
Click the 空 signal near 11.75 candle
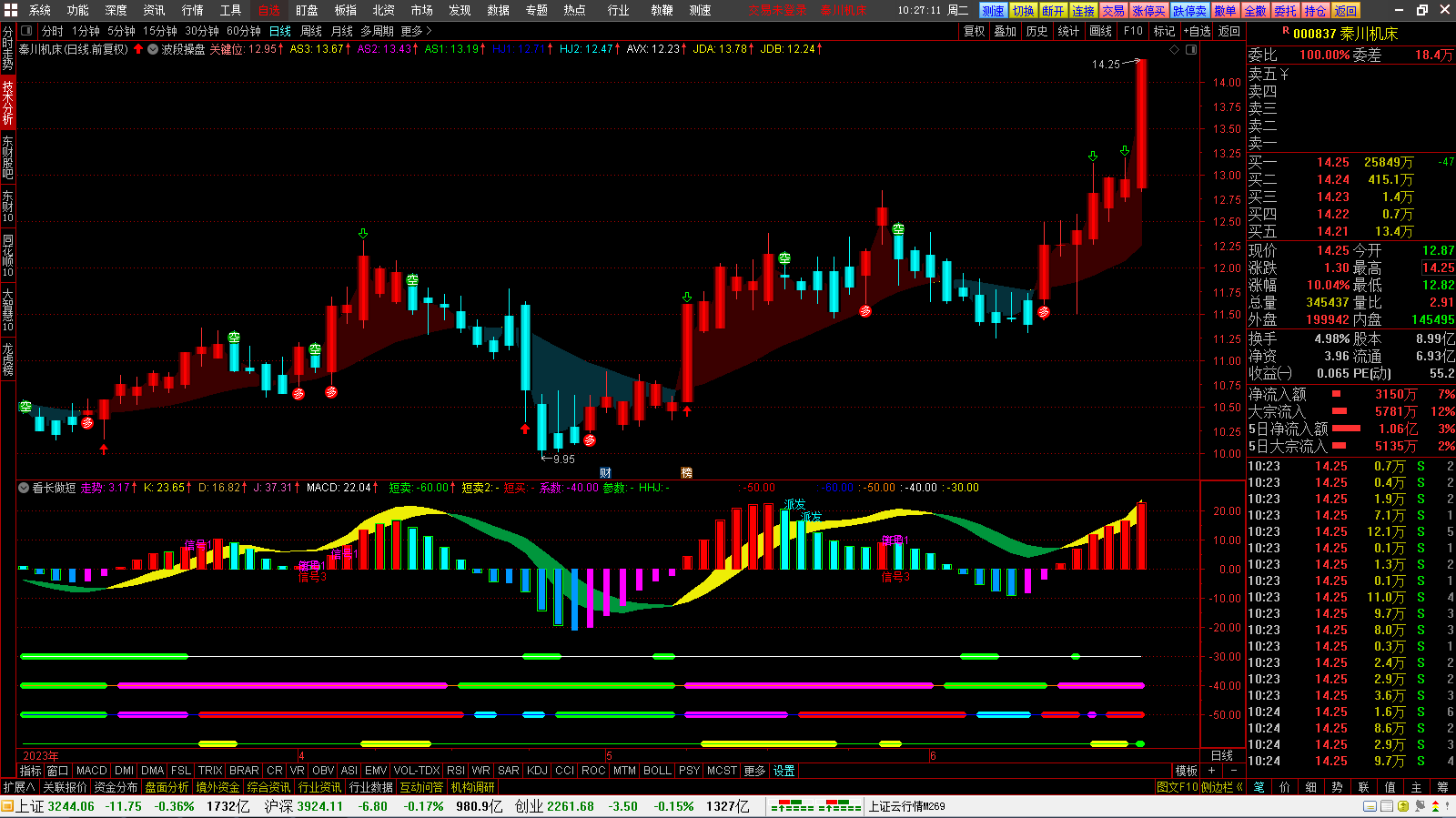click(412, 279)
